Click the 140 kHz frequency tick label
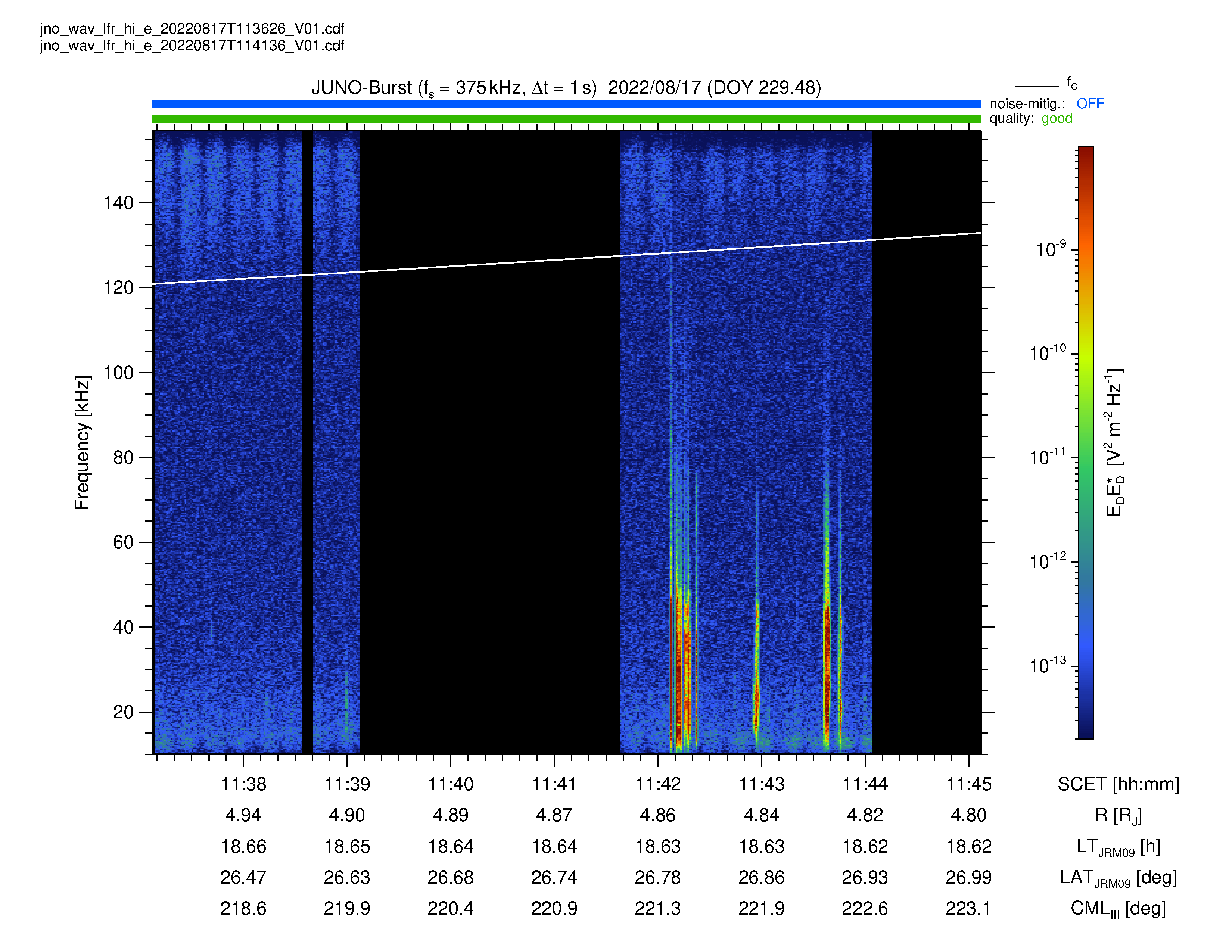Screen dimensions: 1232x952 [x=118, y=203]
